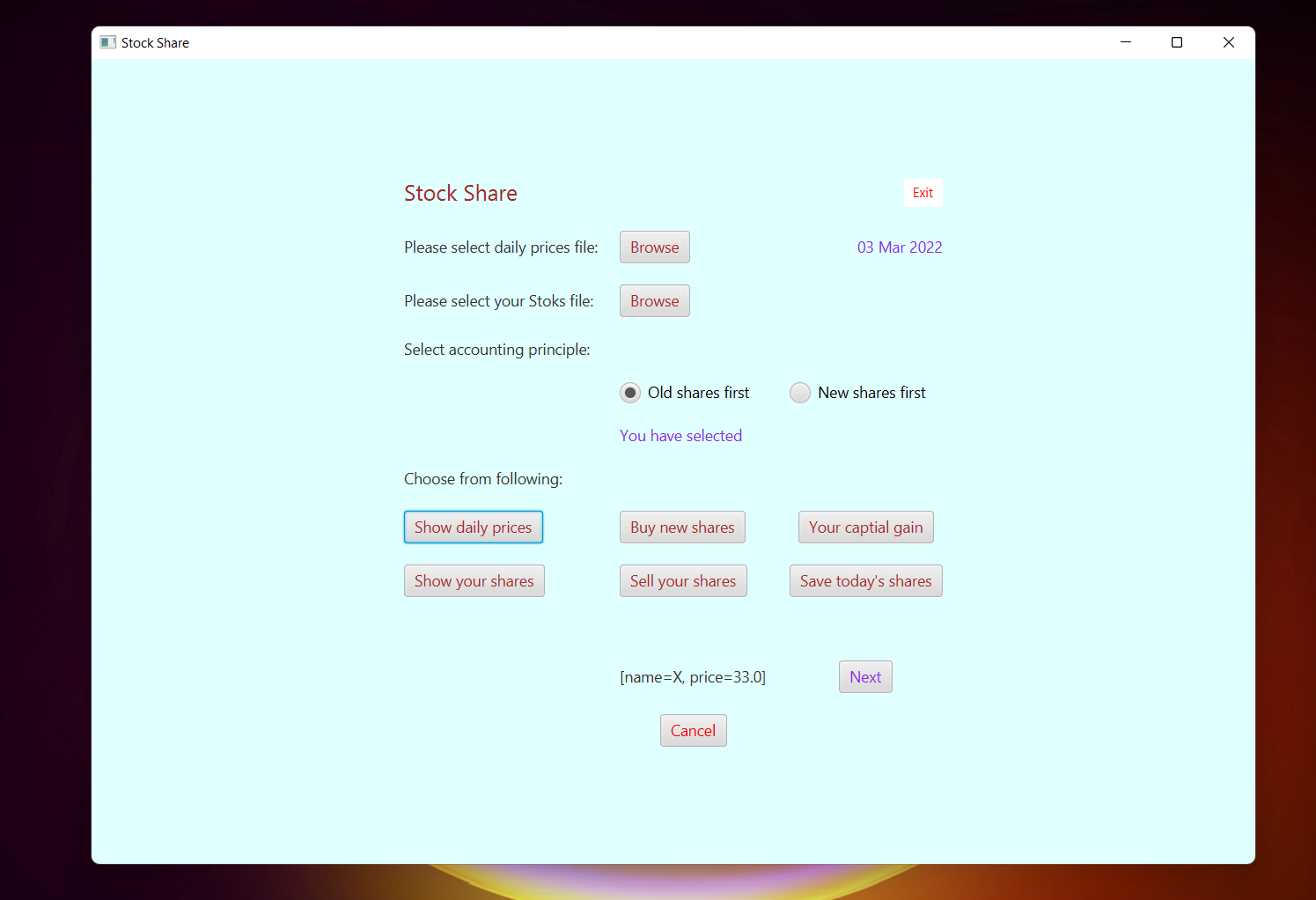Viewport: 1316px width, 900px height.
Task: Click Save today's shares
Action: pyautogui.click(x=865, y=580)
